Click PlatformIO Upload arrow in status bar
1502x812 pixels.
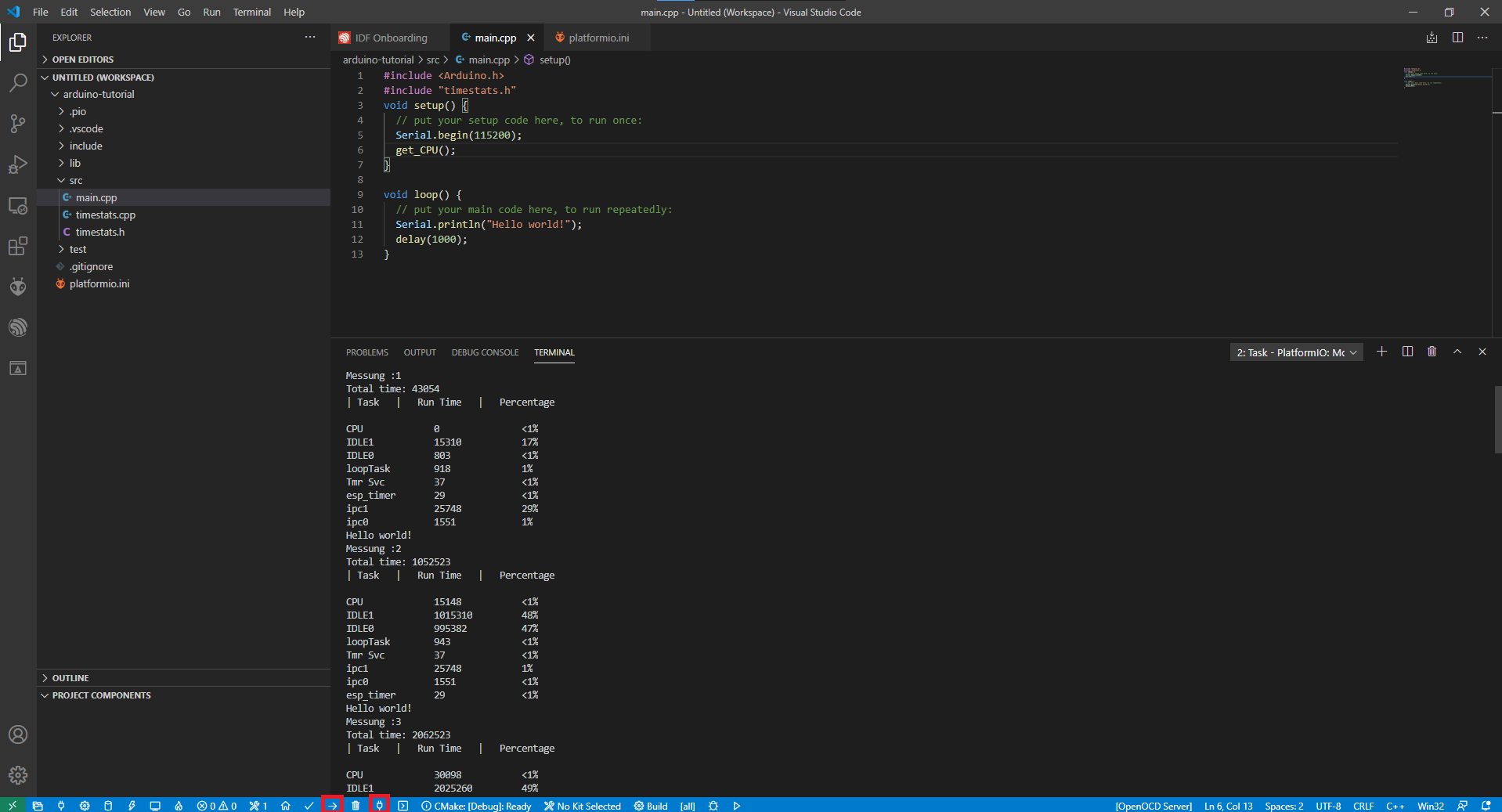click(332, 806)
